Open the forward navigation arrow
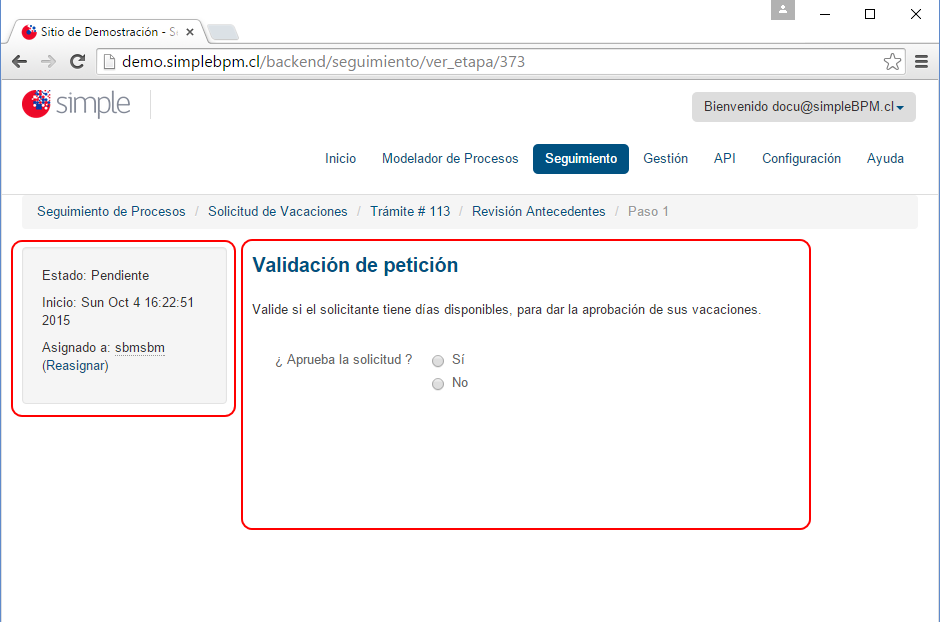The height and width of the screenshot is (622, 940). 47,61
